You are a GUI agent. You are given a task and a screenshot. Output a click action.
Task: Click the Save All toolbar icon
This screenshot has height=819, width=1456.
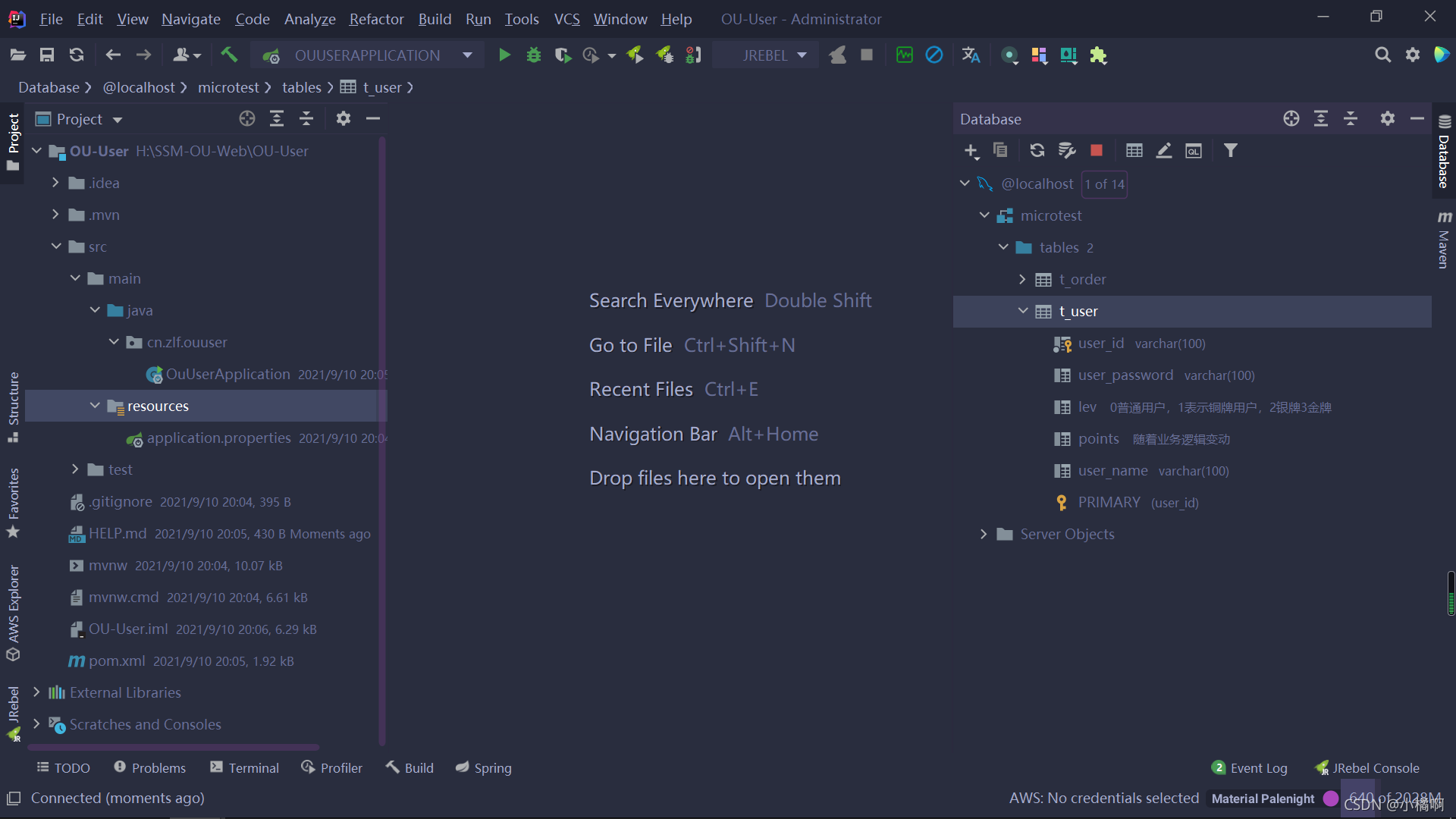pos(47,55)
